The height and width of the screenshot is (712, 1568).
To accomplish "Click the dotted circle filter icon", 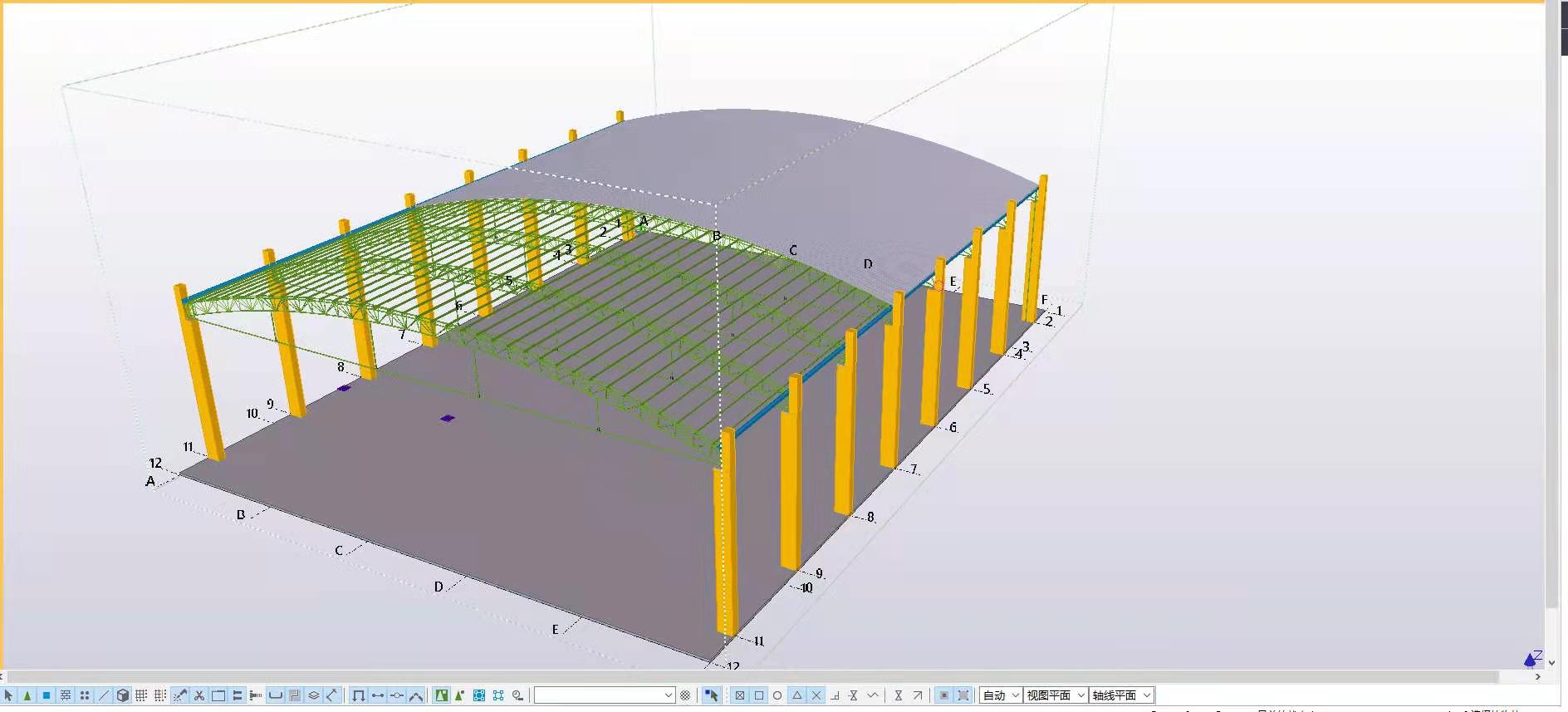I will tap(685, 695).
